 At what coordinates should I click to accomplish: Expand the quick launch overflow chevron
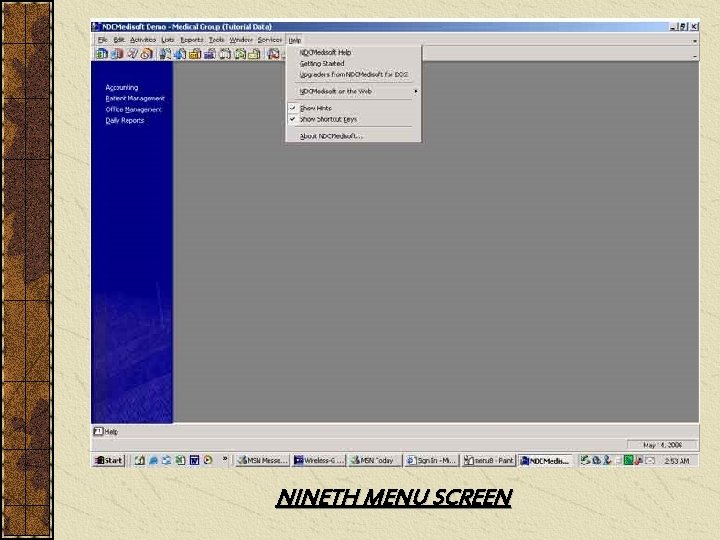point(225,458)
